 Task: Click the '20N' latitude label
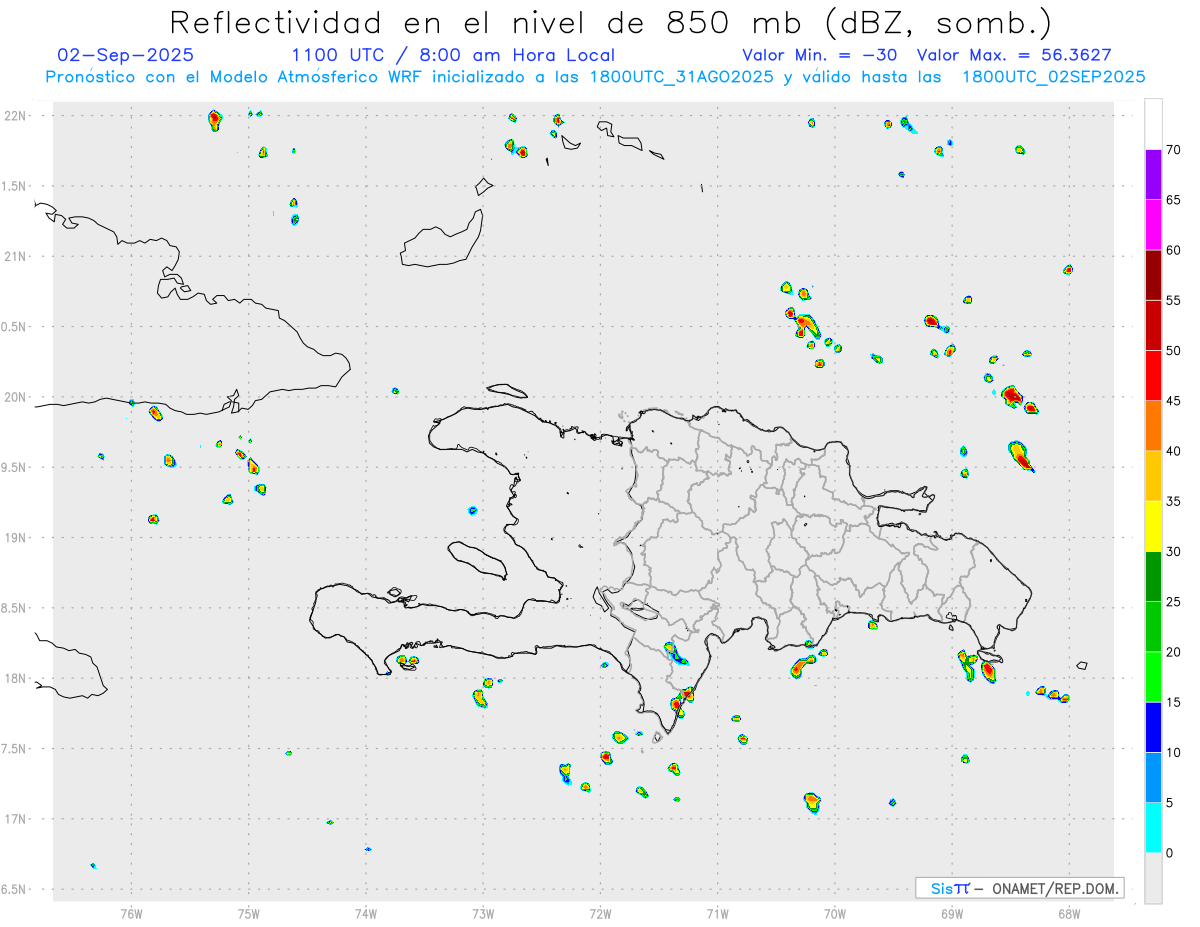tap(17, 397)
